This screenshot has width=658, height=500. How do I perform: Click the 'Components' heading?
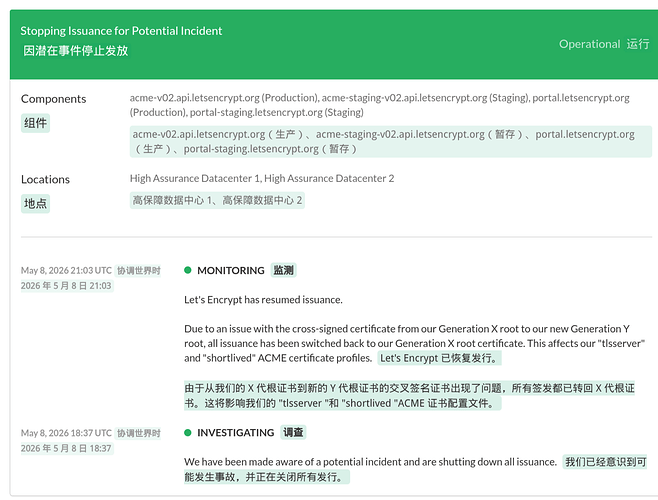point(54,99)
